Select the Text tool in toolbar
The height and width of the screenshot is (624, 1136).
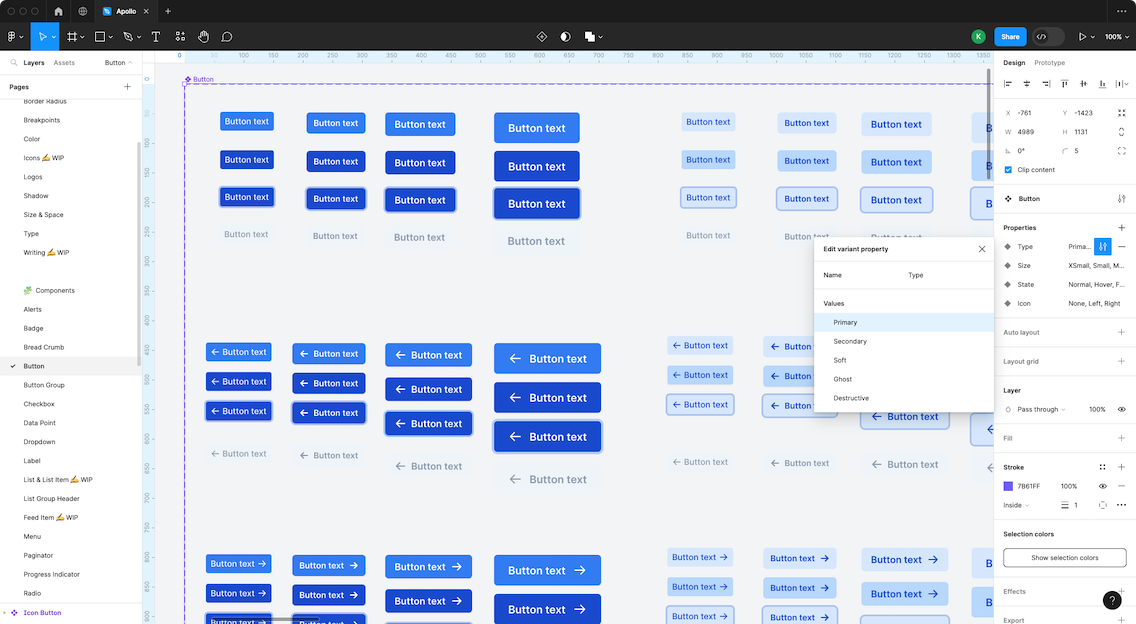(155, 37)
